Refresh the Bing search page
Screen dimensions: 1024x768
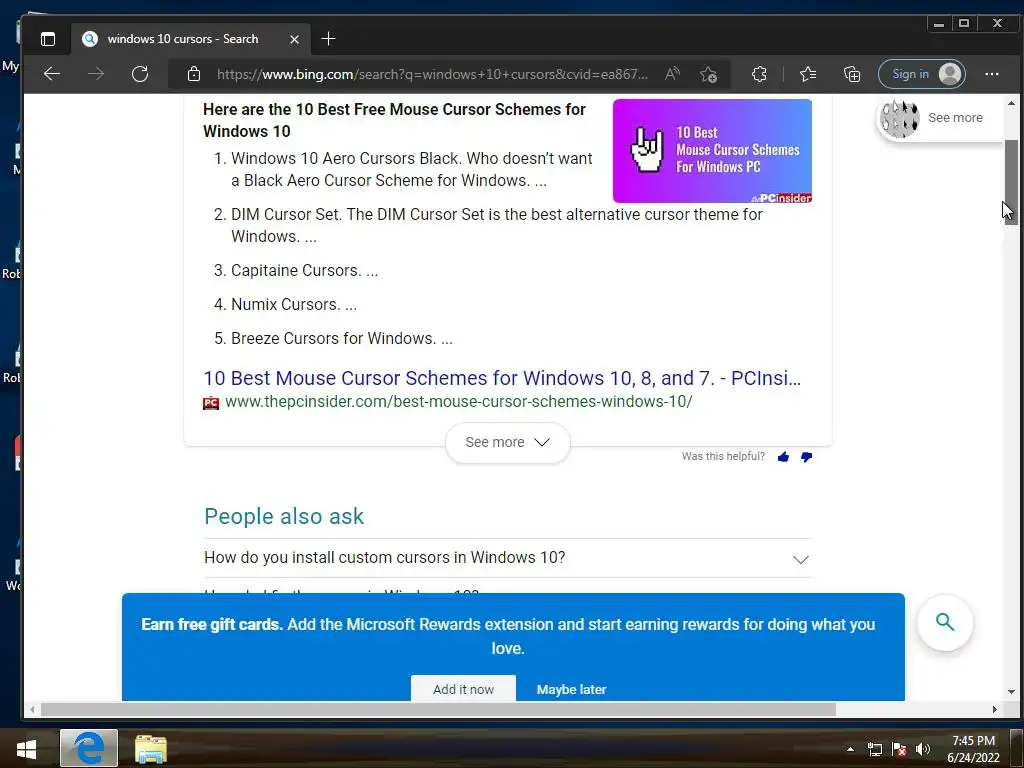[x=140, y=74]
